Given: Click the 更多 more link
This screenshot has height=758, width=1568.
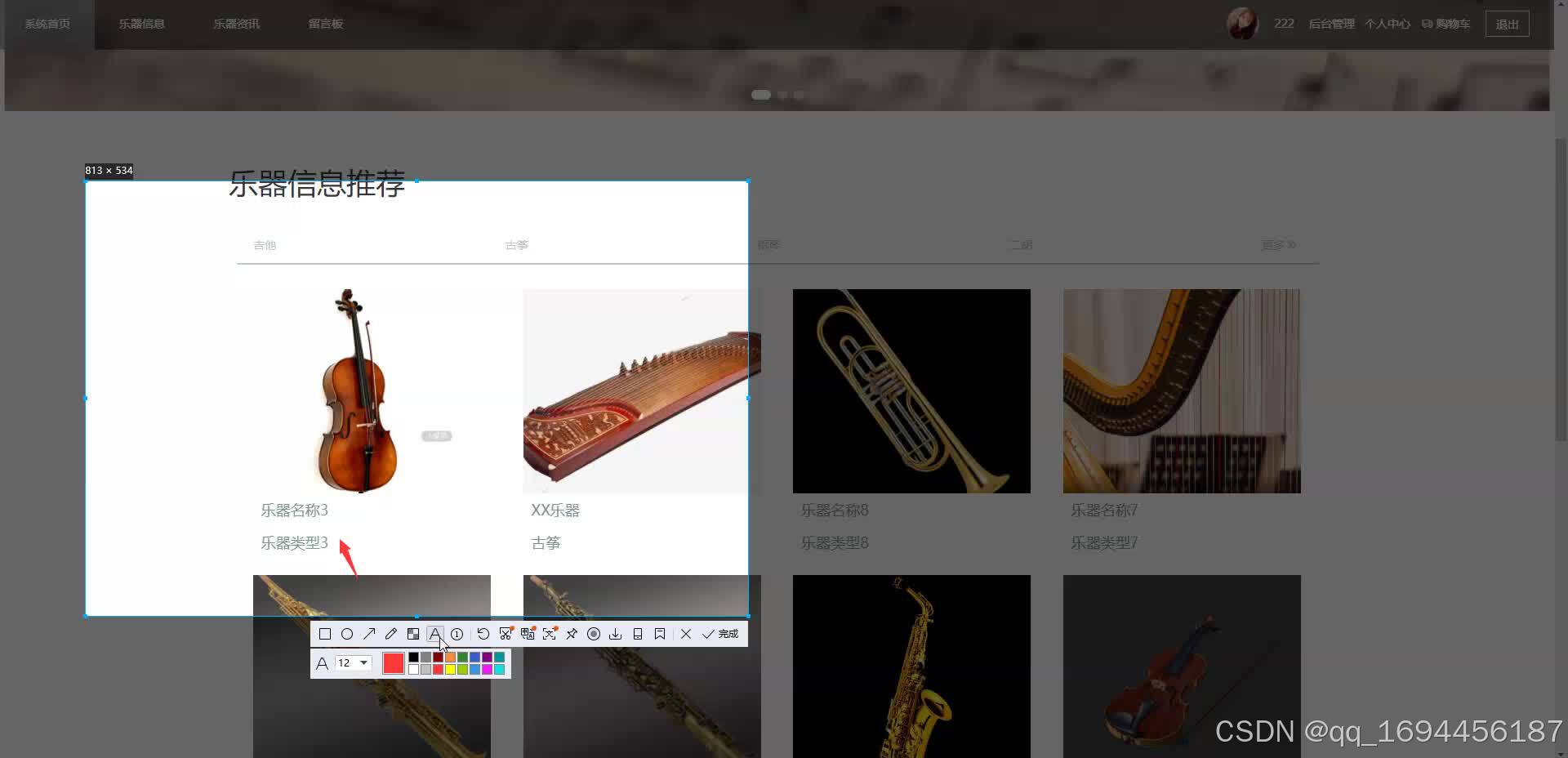Looking at the screenshot, I should [x=1278, y=245].
